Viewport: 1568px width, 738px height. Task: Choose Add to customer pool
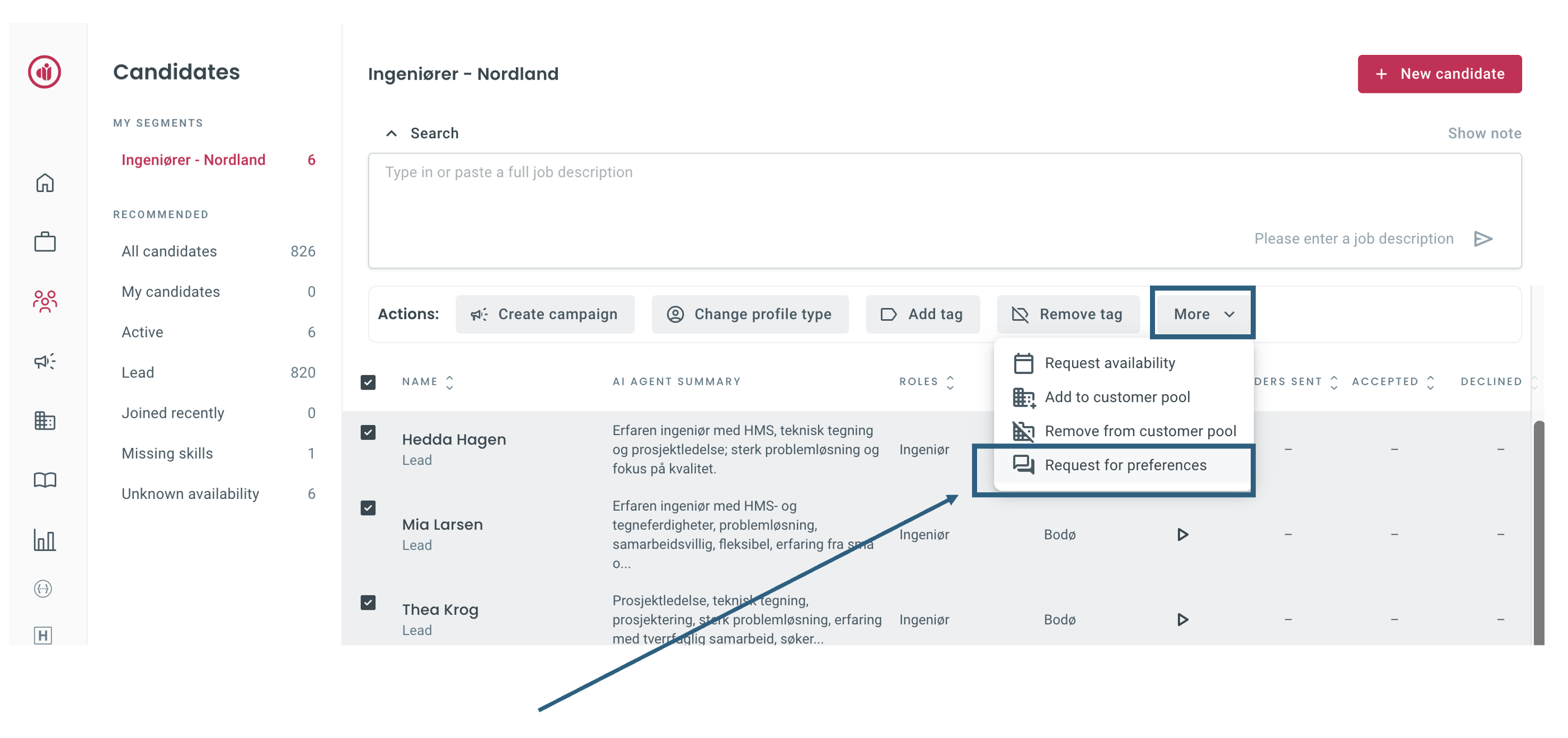pos(1116,397)
